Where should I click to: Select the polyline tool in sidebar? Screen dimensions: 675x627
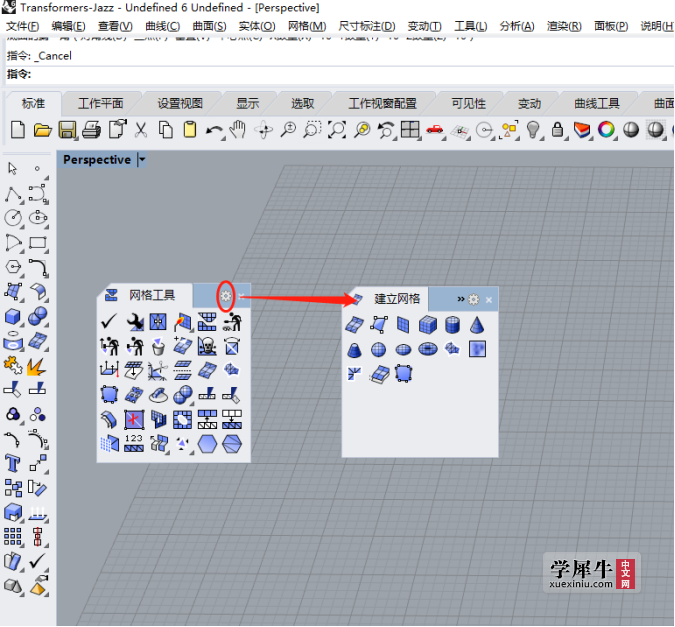click(13, 194)
